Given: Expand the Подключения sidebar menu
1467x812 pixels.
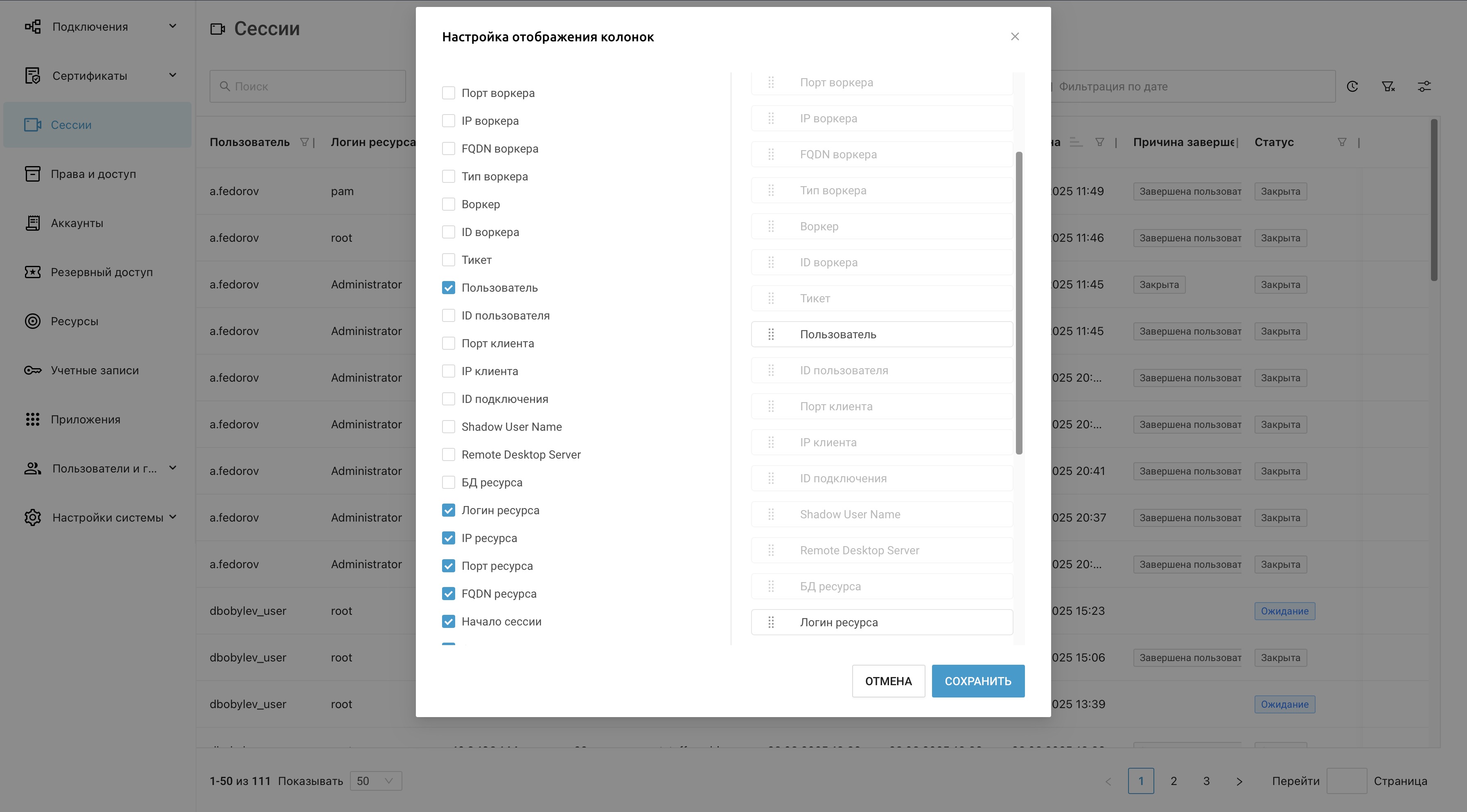Looking at the screenshot, I should point(173,26).
